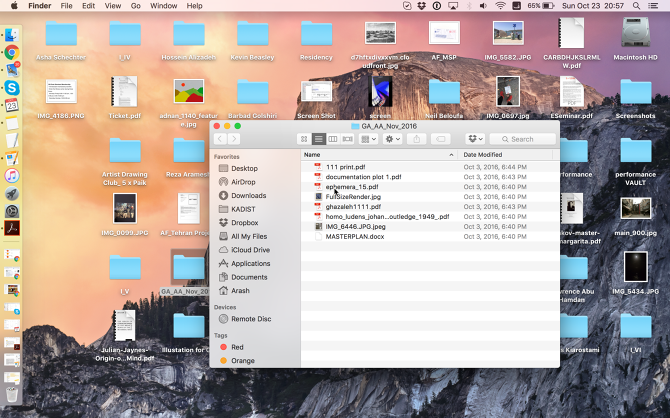
Task: Open the Apple menu
Action: coord(14,6)
